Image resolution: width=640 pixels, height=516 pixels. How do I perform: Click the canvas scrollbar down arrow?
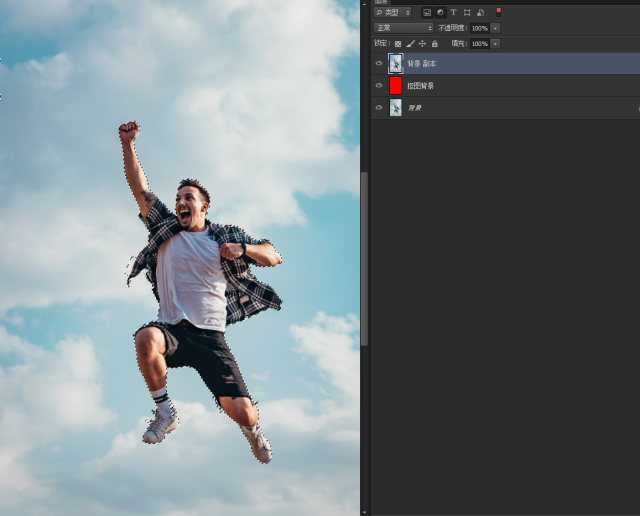364,512
